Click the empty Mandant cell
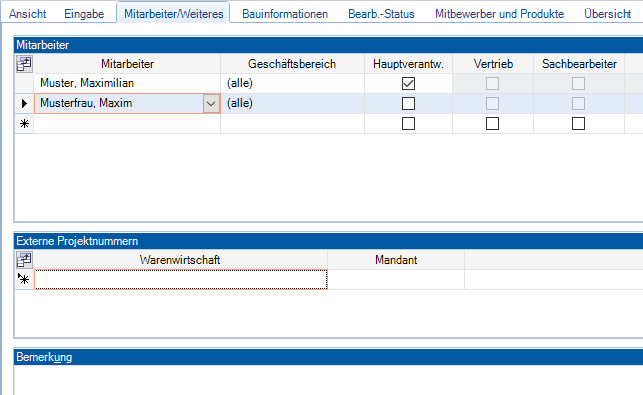Image resolution: width=643 pixels, height=395 pixels. [x=396, y=279]
